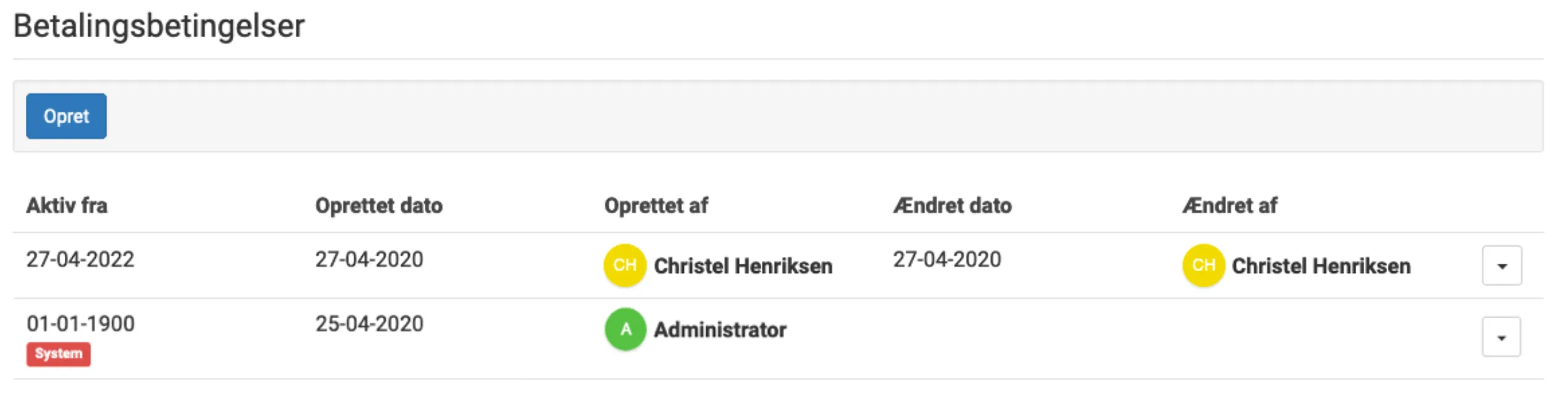Click the green Administrator avatar icon
1568x404 pixels.
(x=625, y=329)
